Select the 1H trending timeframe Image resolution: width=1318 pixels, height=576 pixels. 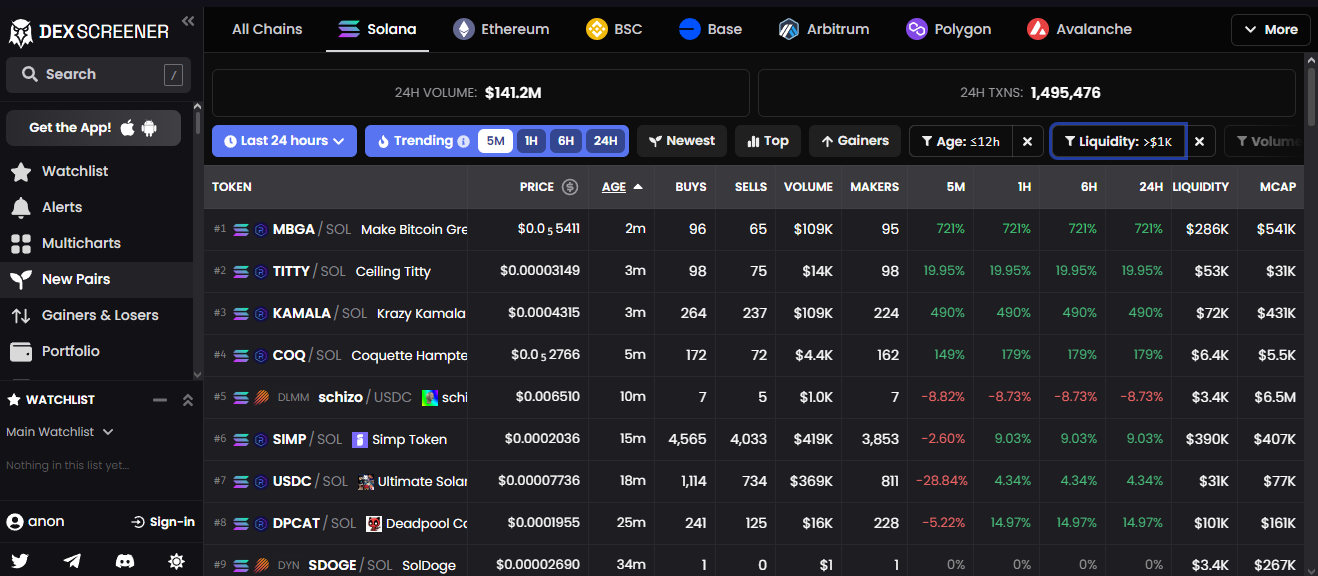[x=530, y=141]
